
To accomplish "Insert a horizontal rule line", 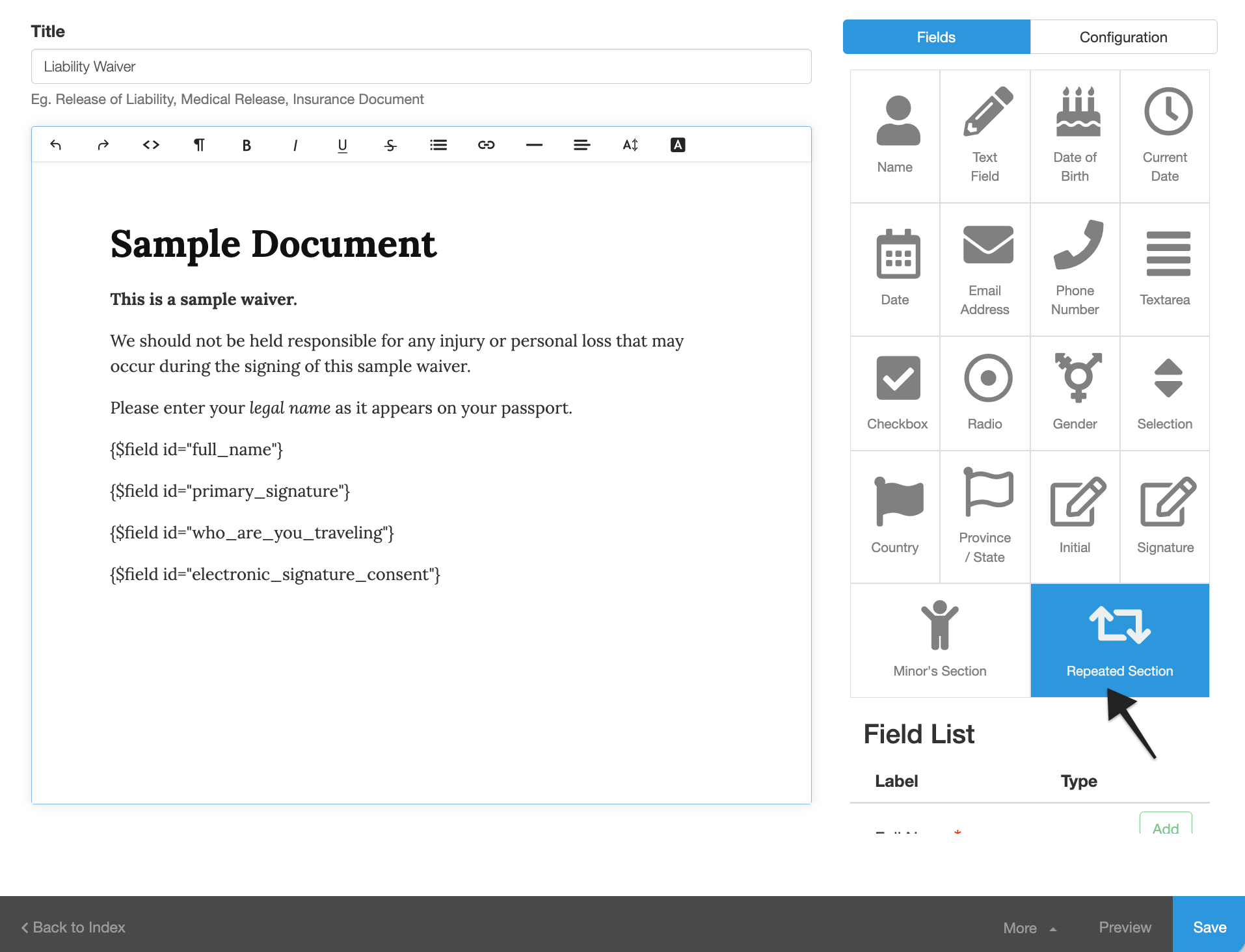I will [x=534, y=145].
